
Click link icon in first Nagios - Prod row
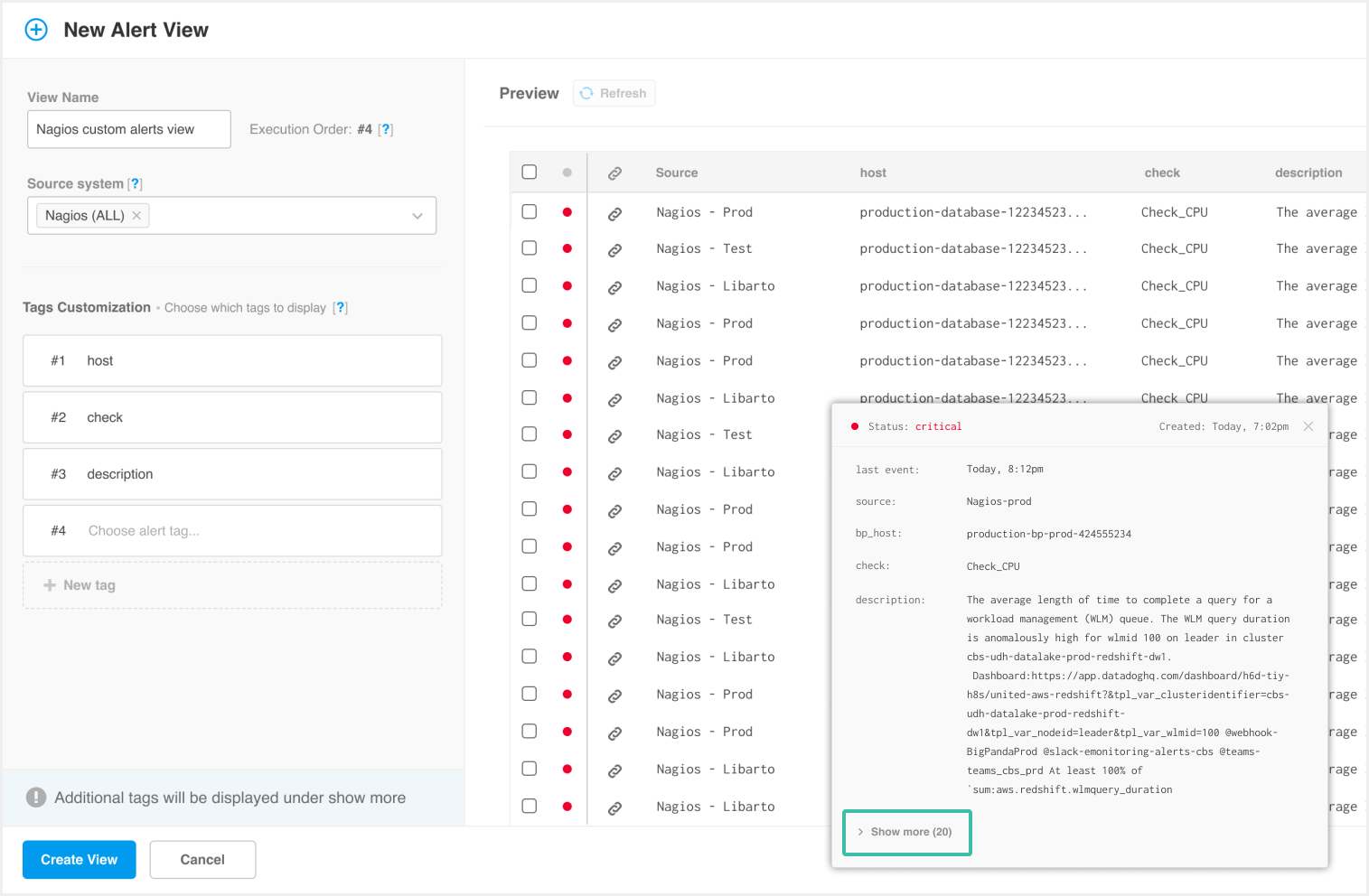pyautogui.click(x=614, y=213)
